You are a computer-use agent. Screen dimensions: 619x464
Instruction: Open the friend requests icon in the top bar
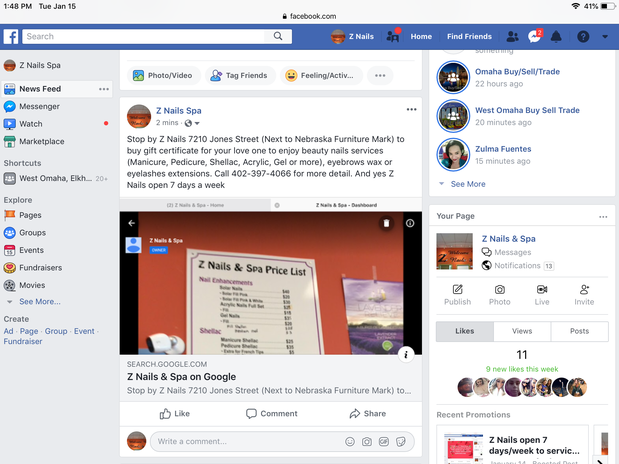coord(512,37)
